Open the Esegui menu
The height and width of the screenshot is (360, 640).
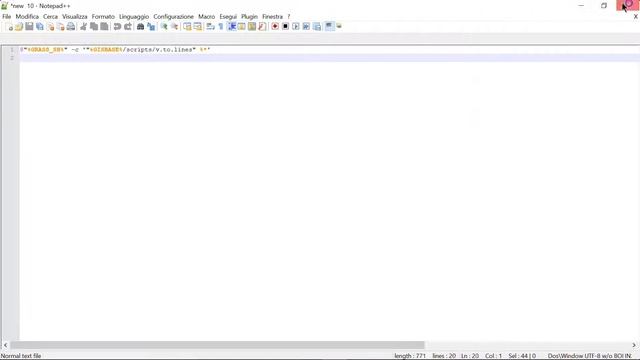pos(228,17)
